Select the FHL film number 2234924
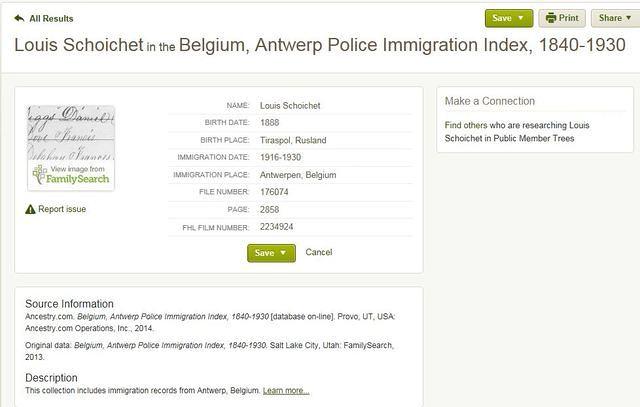The image size is (640, 407). tap(277, 227)
